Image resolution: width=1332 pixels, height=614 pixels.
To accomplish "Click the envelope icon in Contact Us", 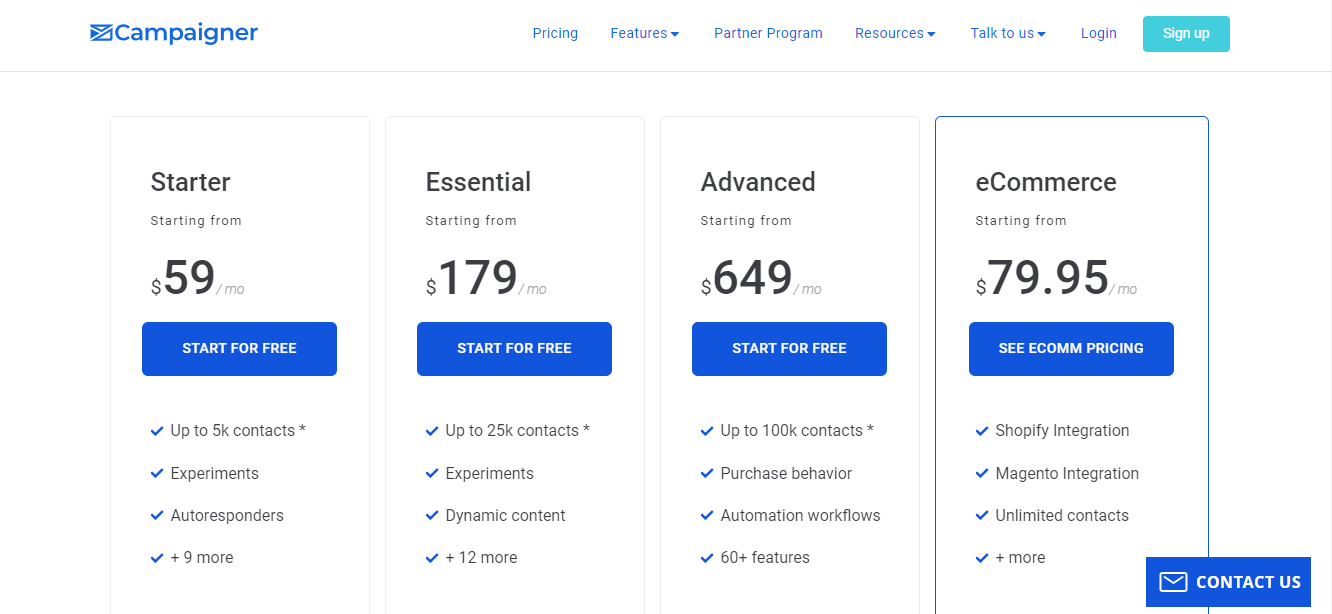I will pyautogui.click(x=1173, y=582).
